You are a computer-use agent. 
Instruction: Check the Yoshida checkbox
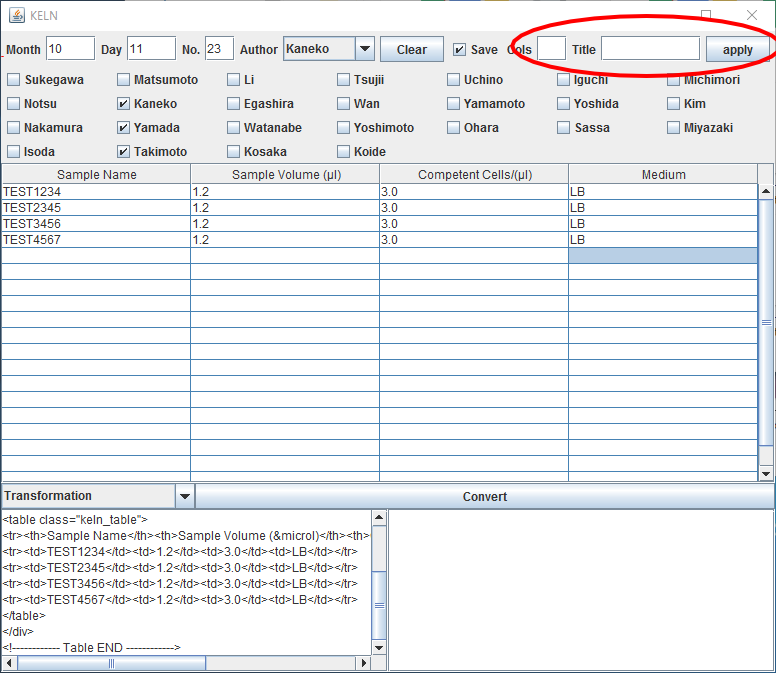click(563, 103)
